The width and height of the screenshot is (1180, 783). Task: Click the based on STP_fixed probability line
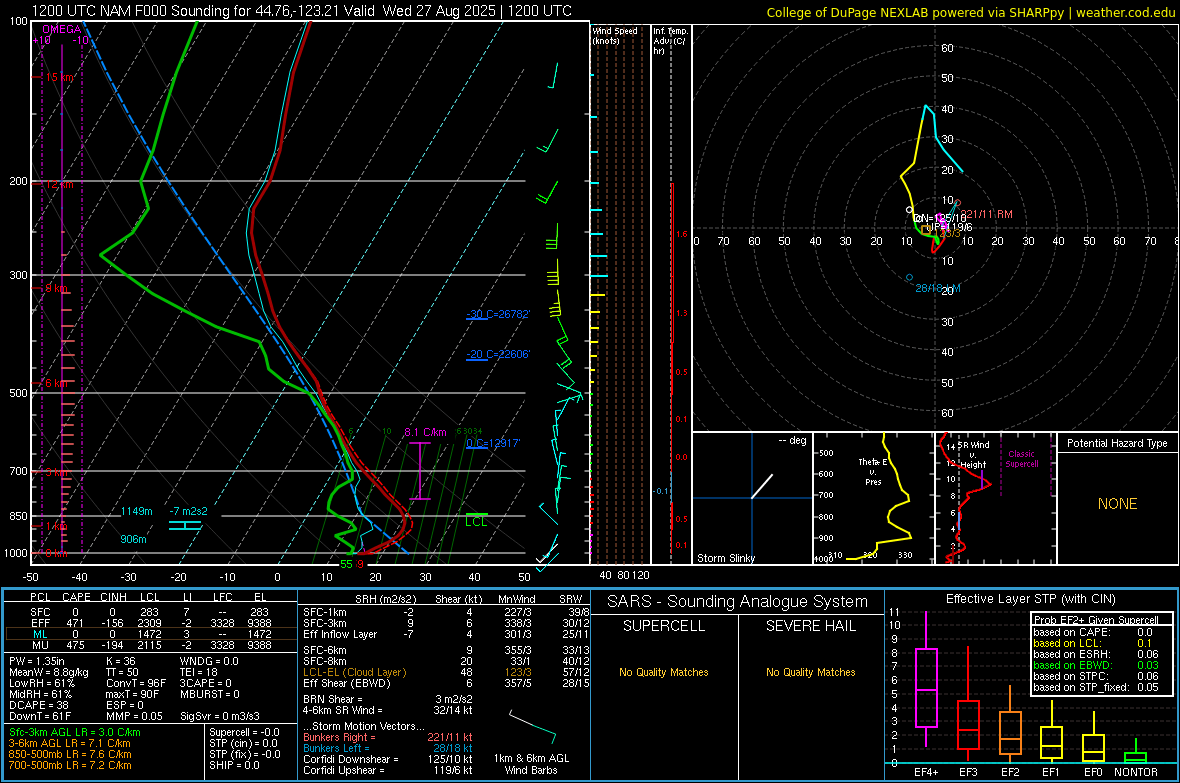pyautogui.click(x=1096, y=687)
